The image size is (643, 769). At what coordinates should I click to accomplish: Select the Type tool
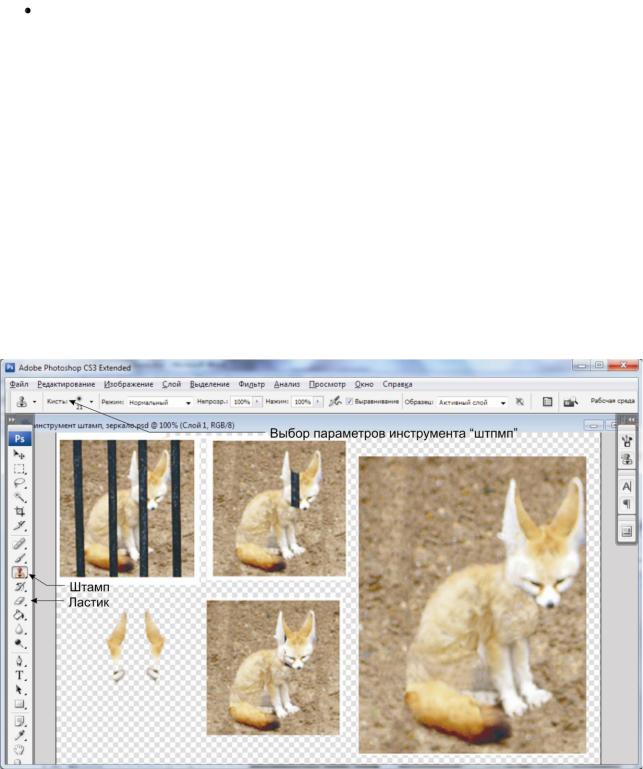[x=19, y=675]
